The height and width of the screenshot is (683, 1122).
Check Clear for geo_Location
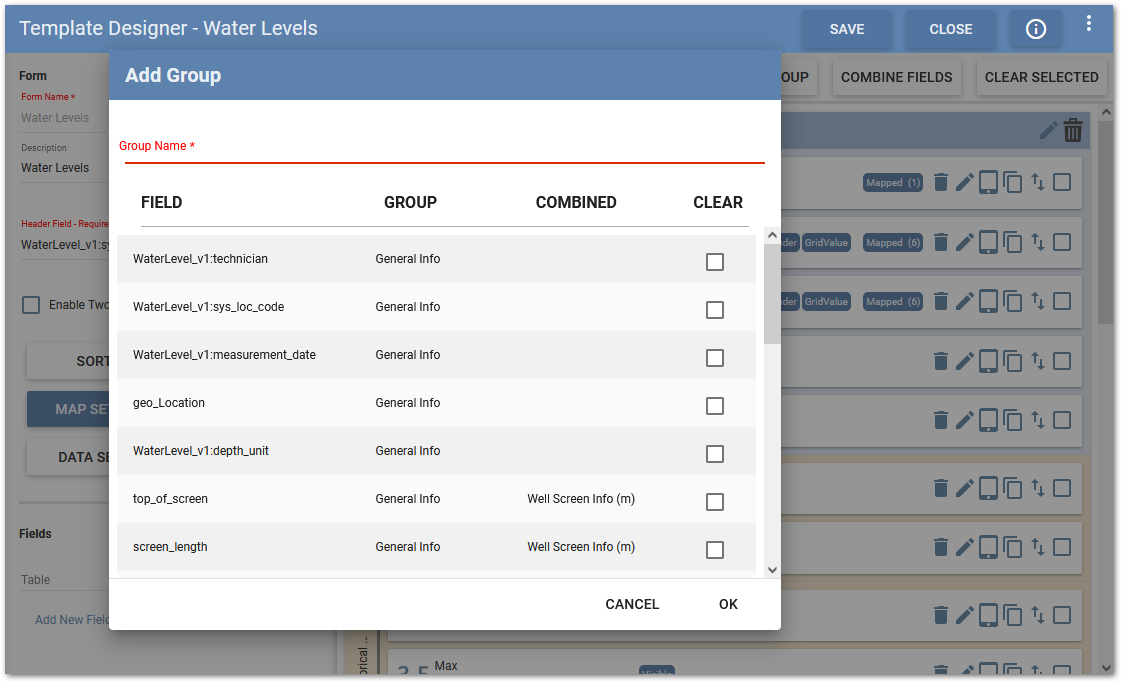(715, 406)
